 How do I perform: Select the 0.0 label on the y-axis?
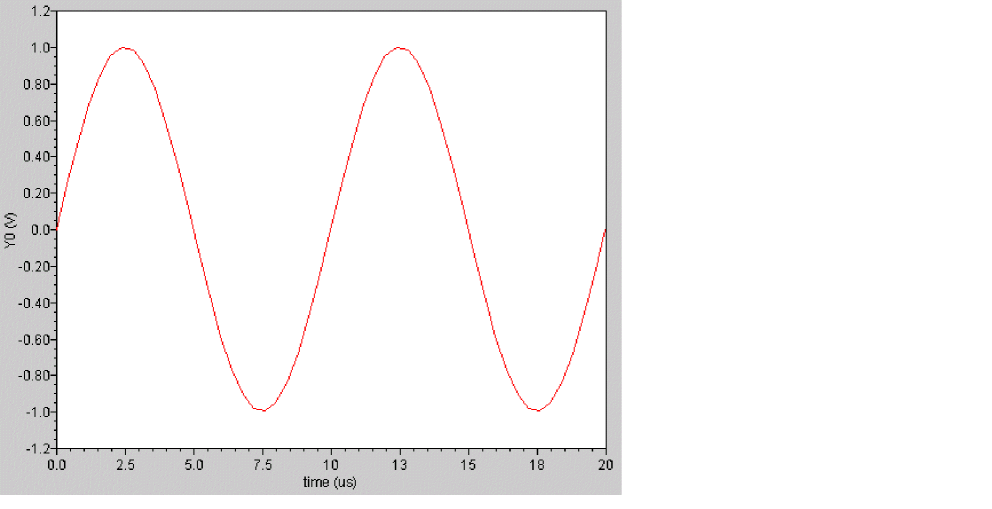coord(40,230)
